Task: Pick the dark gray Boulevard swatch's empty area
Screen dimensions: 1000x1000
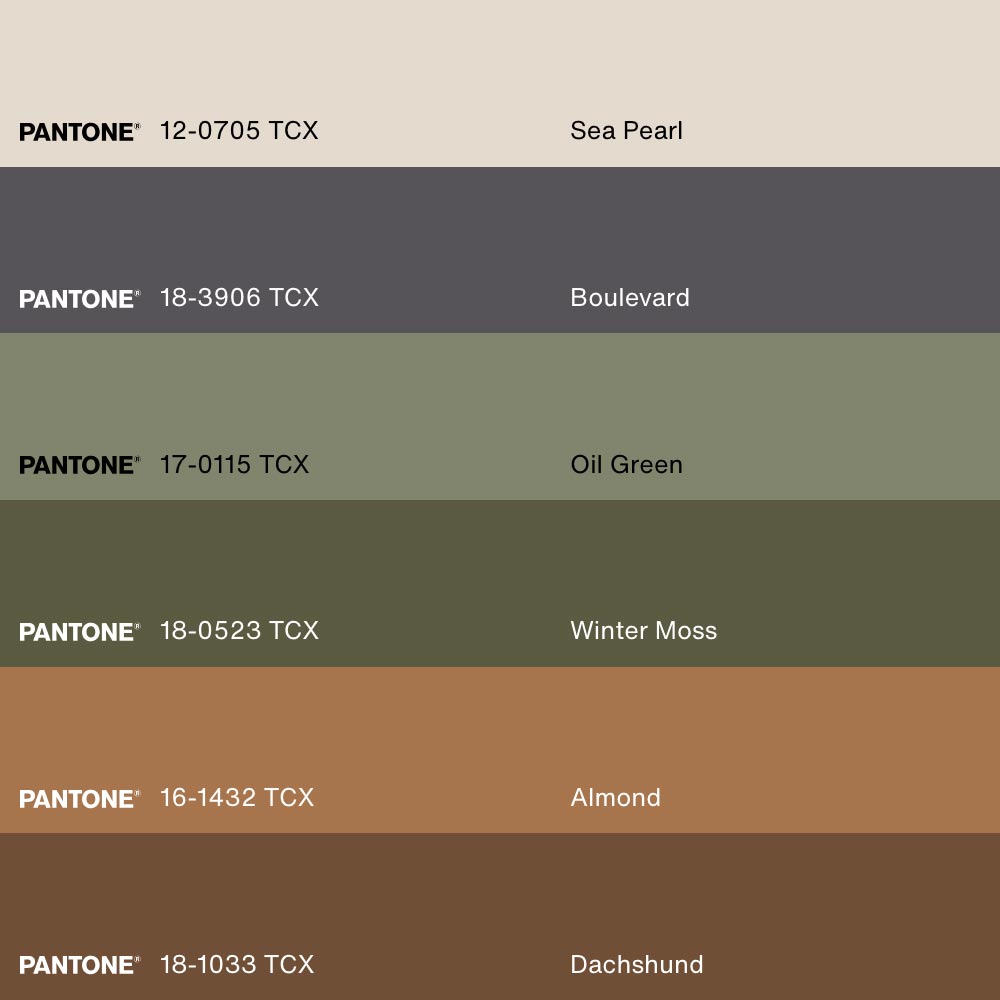Action: coord(500,220)
